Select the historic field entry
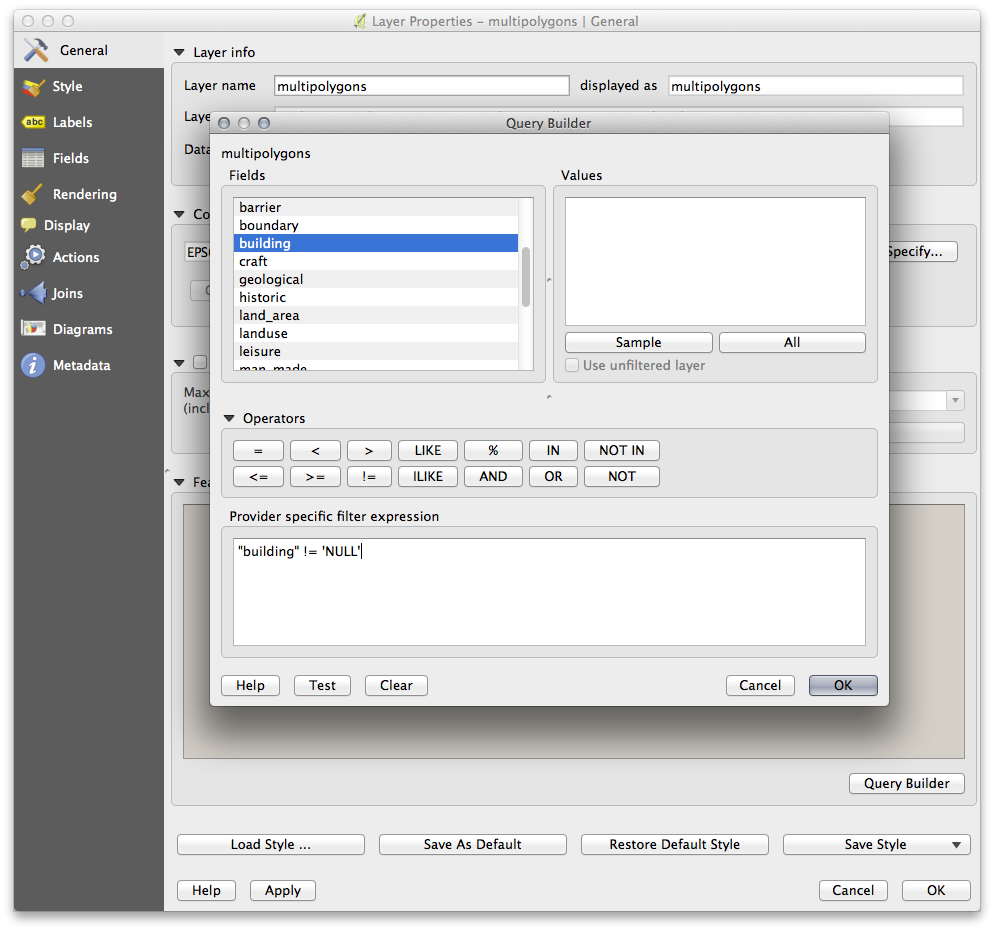The image size is (994, 931). point(262,297)
